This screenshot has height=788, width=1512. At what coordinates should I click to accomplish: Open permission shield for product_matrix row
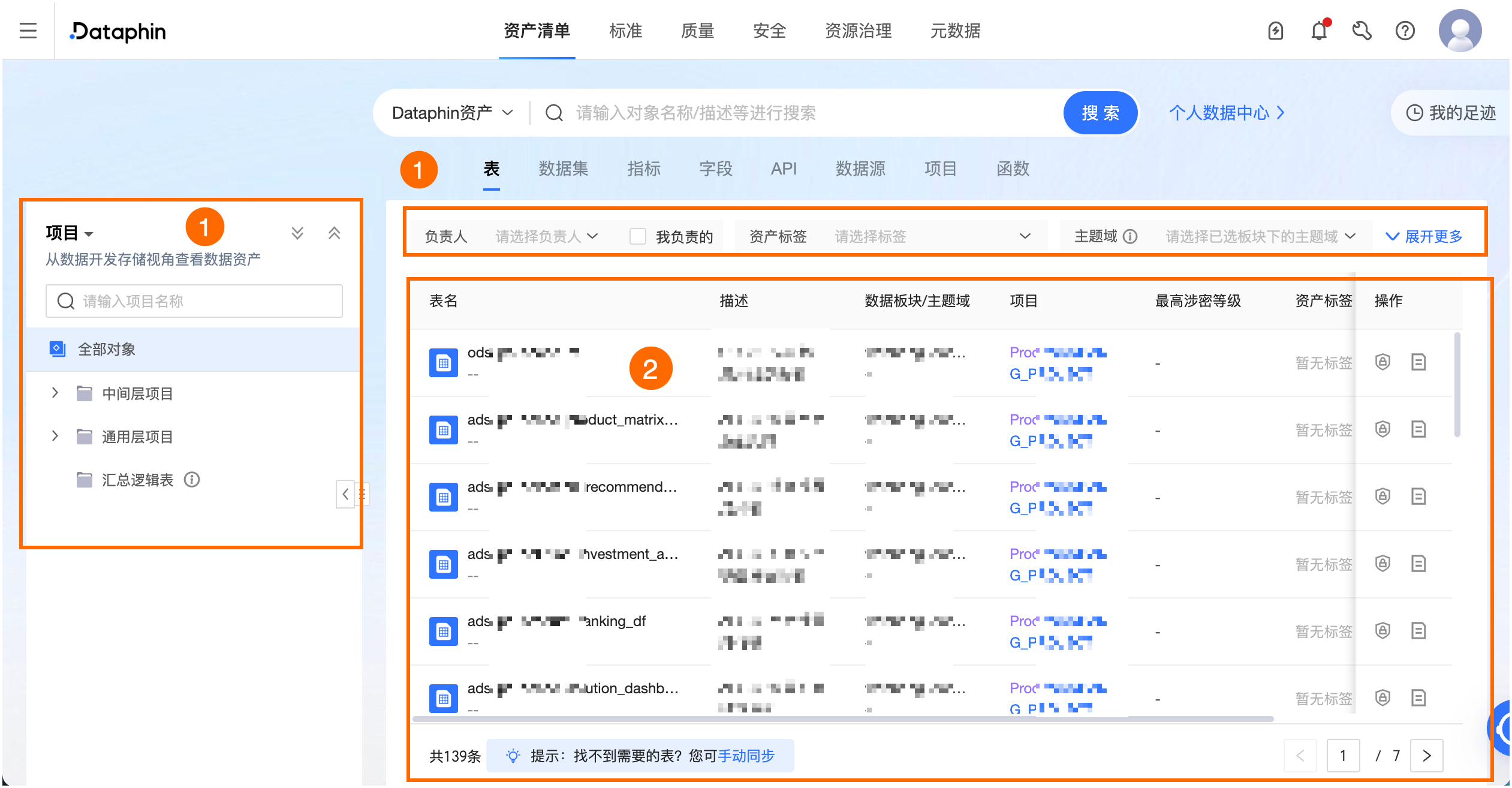(x=1383, y=429)
